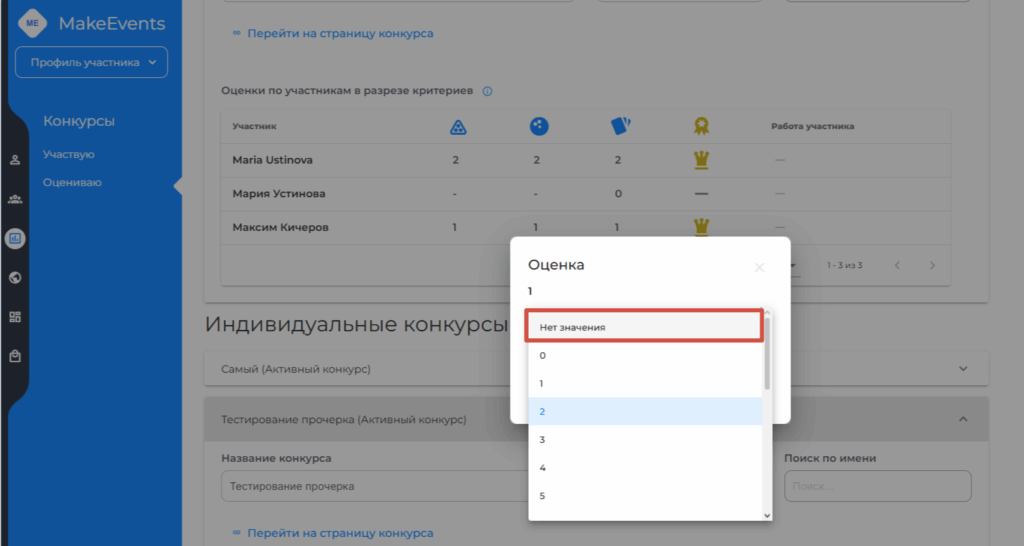
Task: Go to the previous table page
Action: coord(897,265)
